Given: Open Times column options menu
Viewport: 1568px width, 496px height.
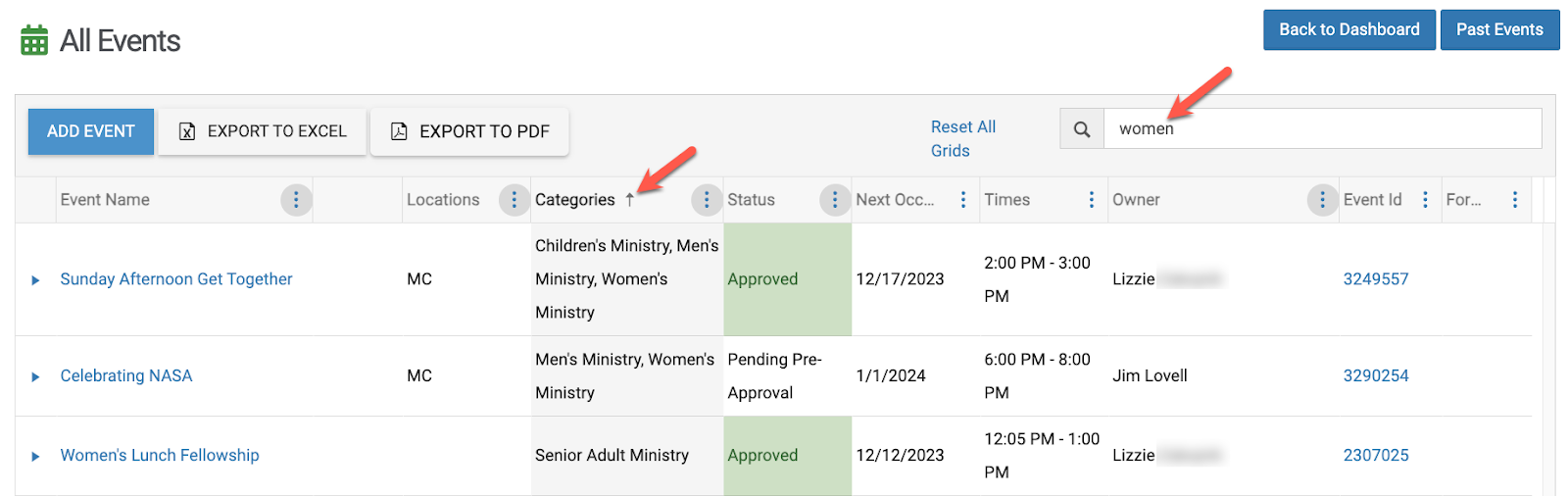Looking at the screenshot, I should 1092,200.
